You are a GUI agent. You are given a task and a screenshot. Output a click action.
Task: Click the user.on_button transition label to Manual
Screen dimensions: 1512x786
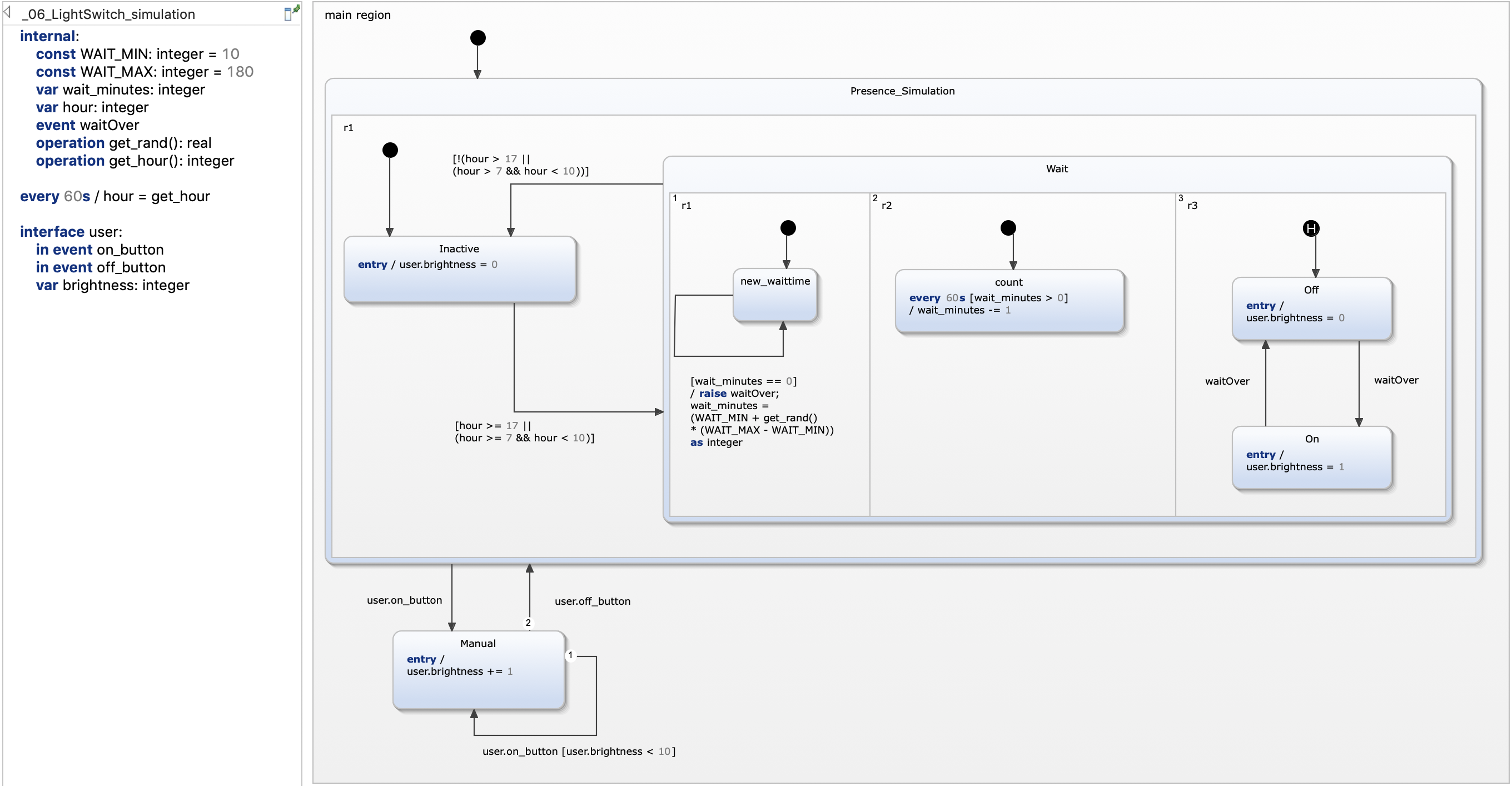pyautogui.click(x=404, y=600)
